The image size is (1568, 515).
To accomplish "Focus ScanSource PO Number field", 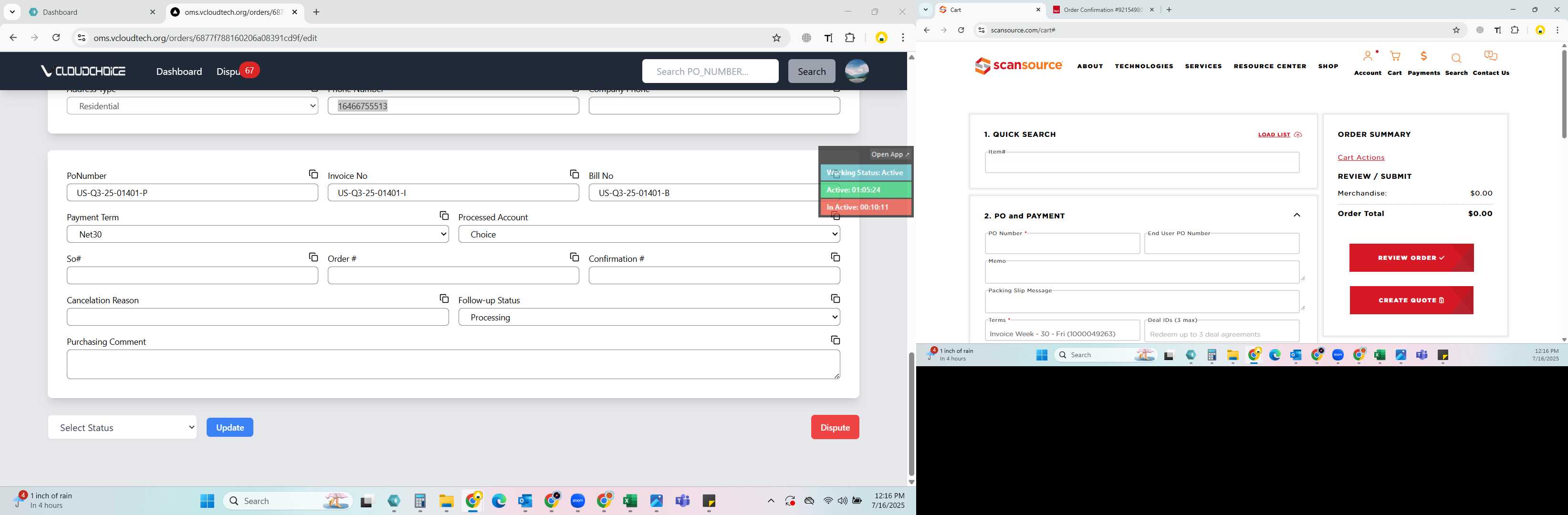I will click(1062, 244).
